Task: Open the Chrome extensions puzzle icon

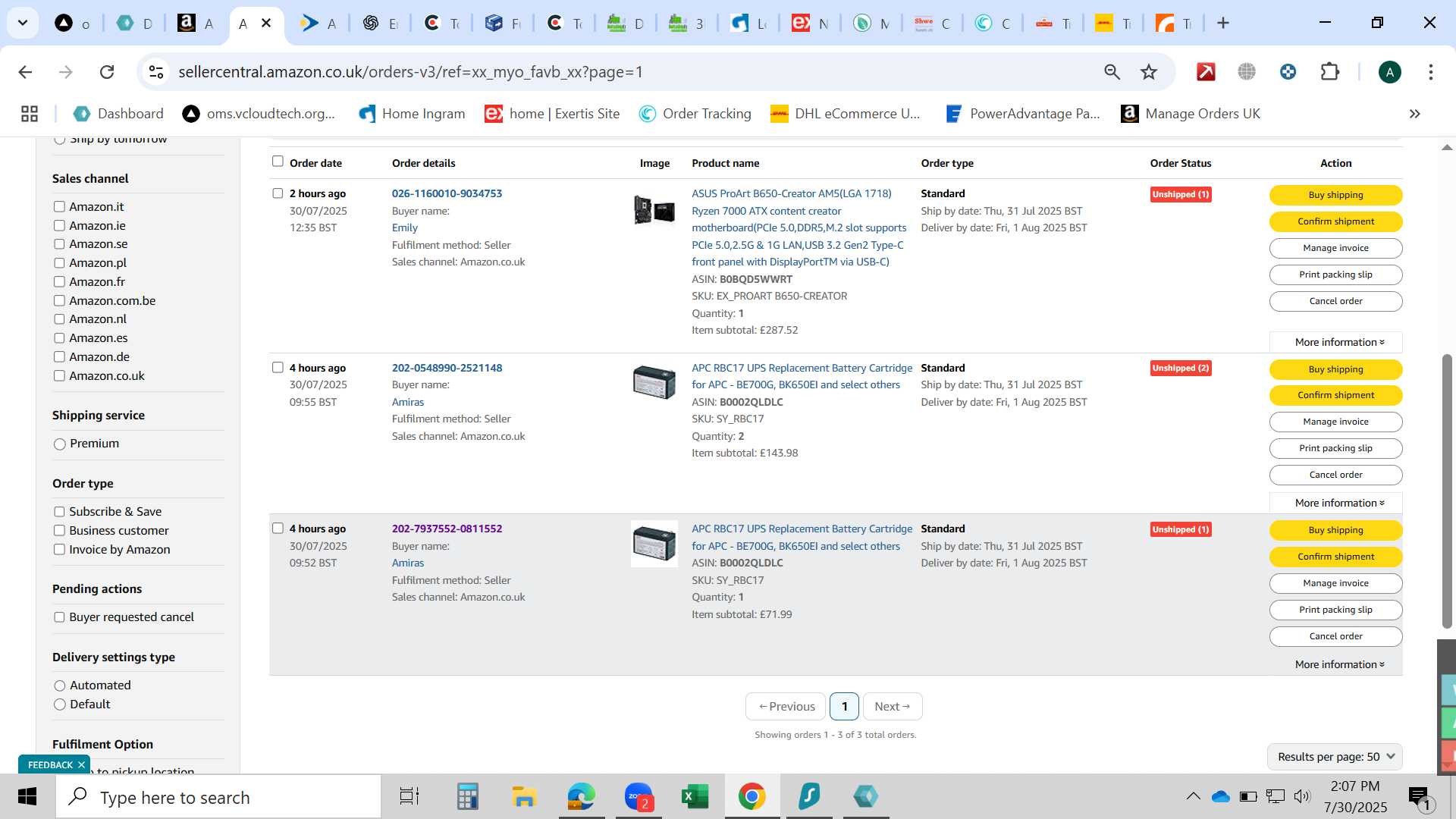Action: 1330,72
